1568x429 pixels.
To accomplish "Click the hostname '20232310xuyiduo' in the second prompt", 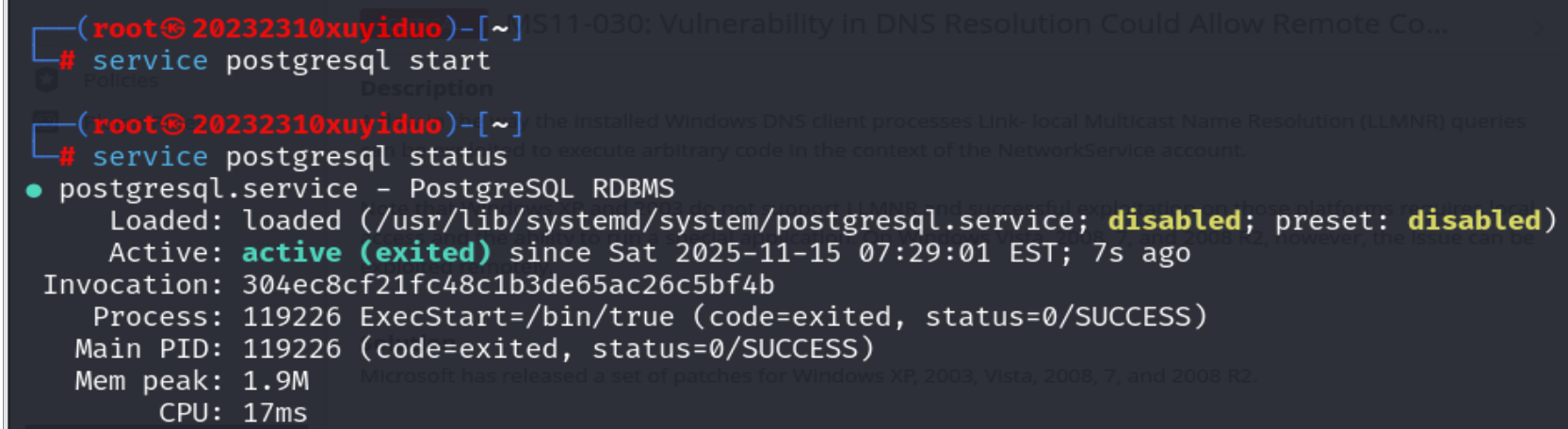I will (x=316, y=124).
